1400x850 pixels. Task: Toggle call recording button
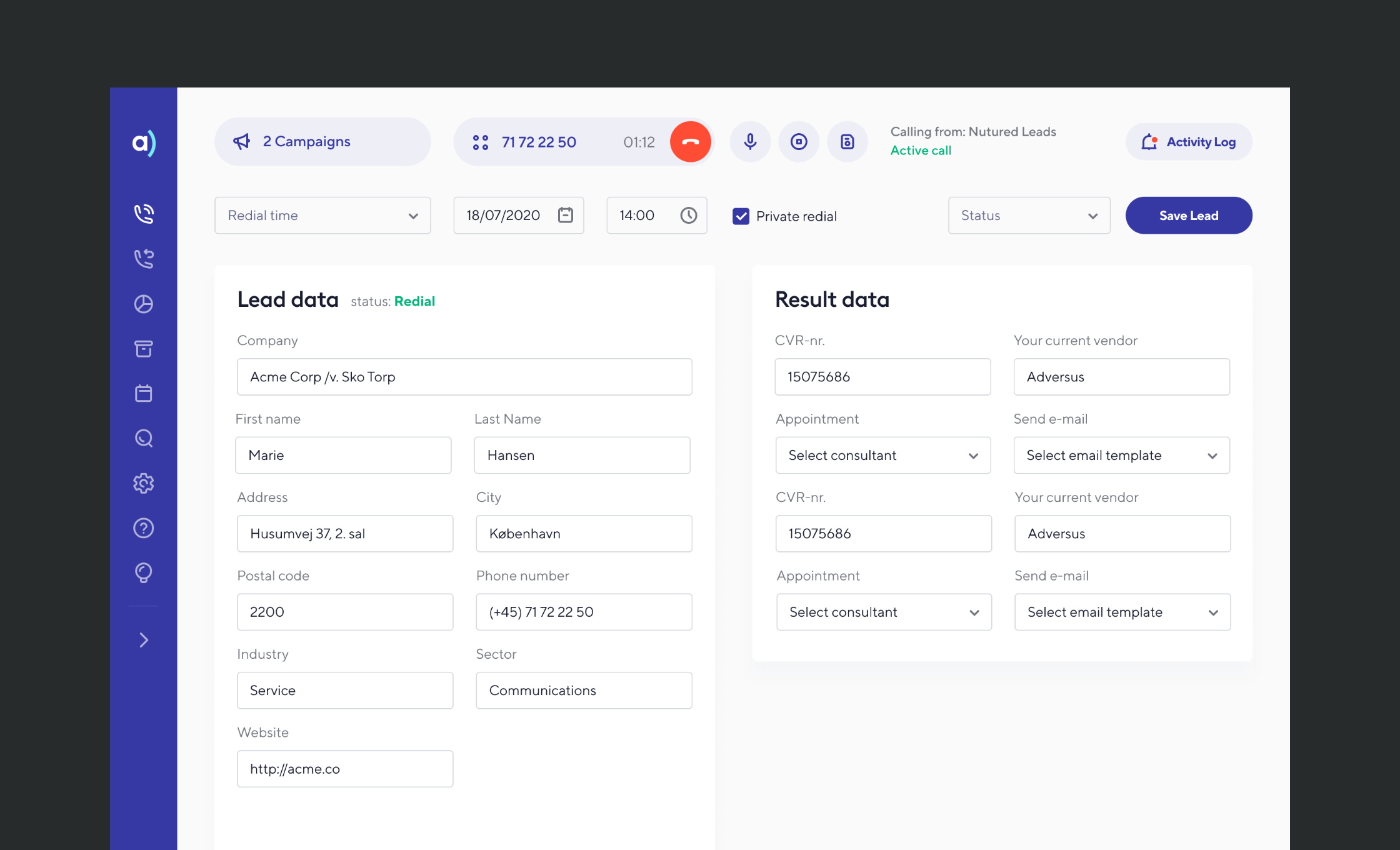tap(799, 142)
